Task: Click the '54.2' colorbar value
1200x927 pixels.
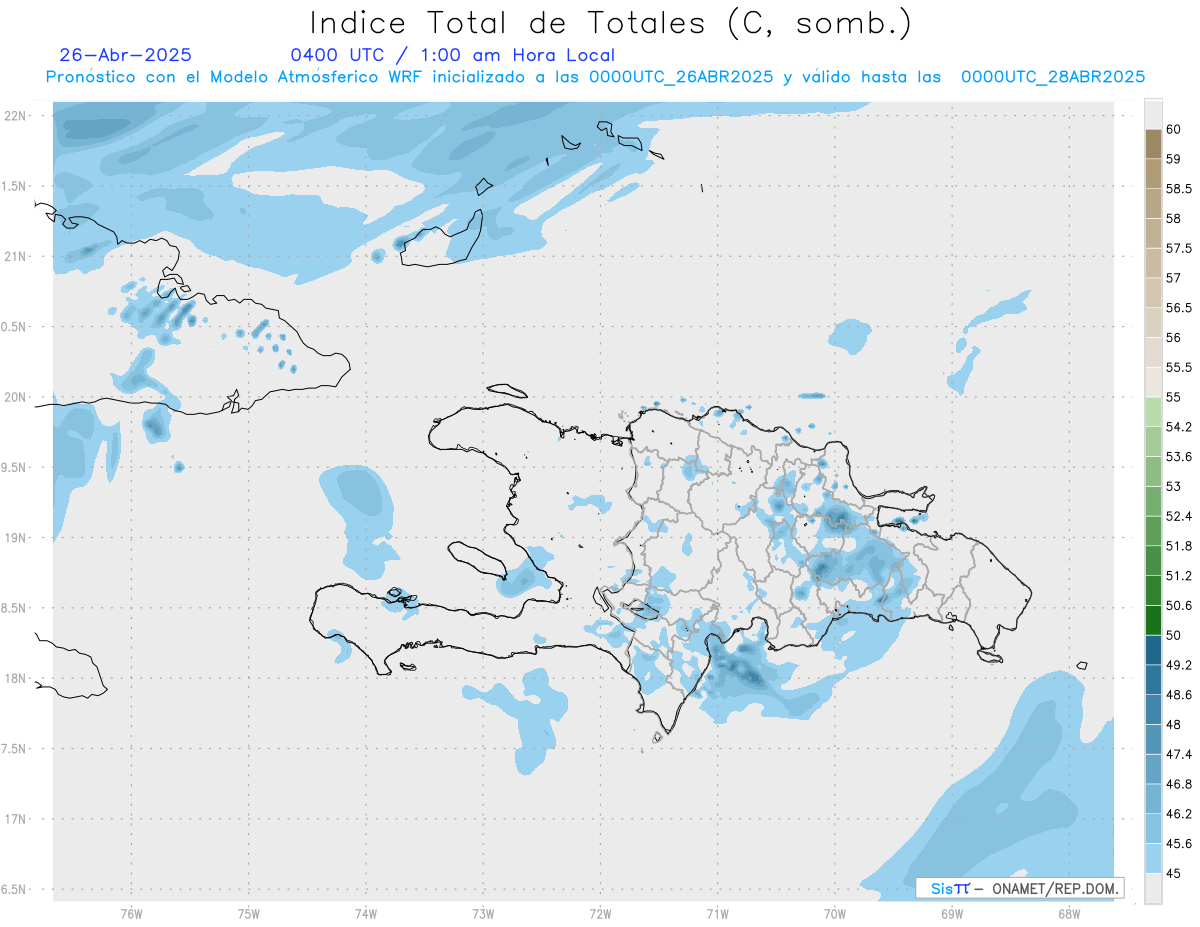Action: (x=1179, y=427)
